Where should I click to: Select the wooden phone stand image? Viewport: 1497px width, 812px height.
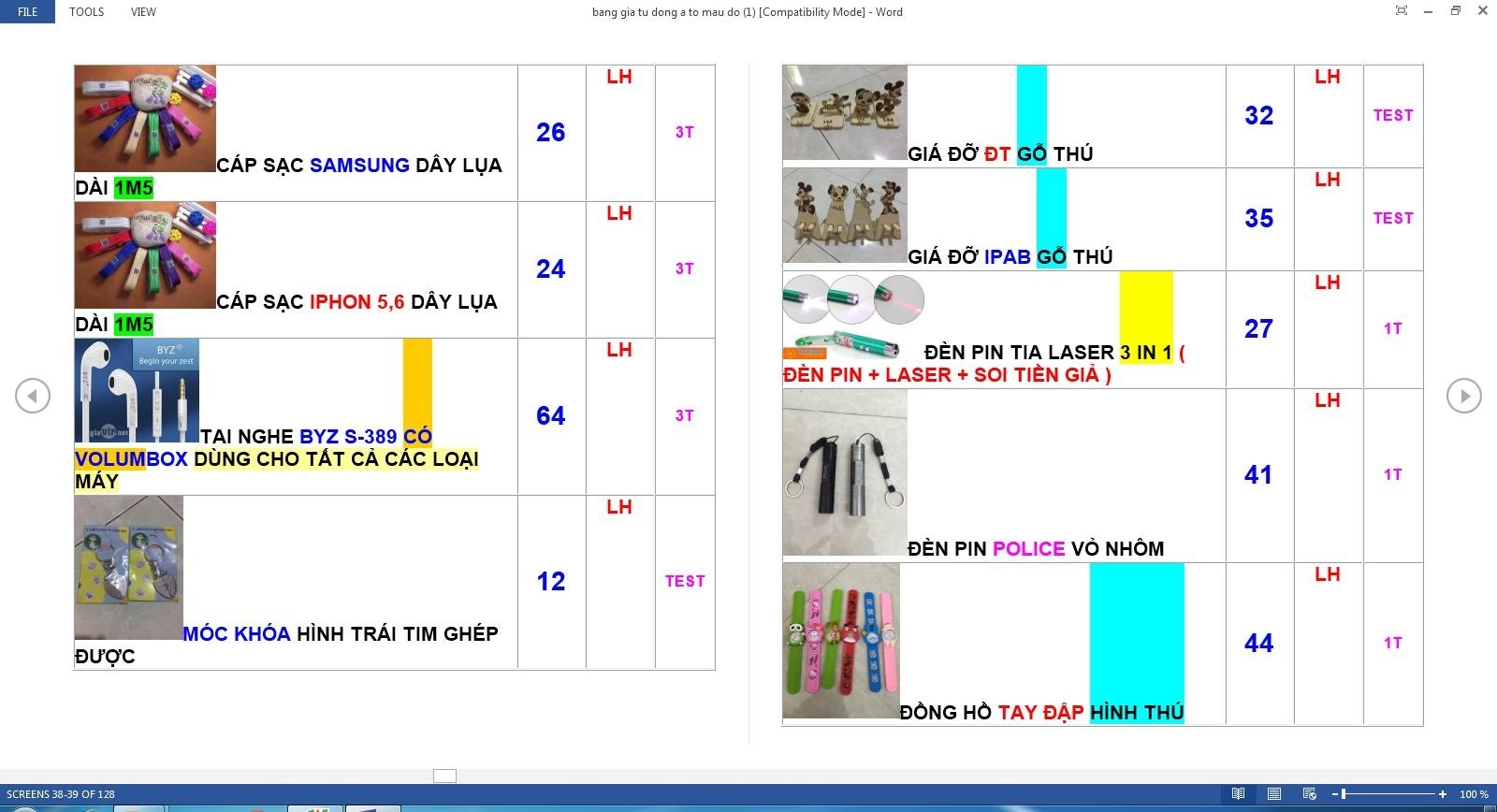pyautogui.click(x=845, y=113)
